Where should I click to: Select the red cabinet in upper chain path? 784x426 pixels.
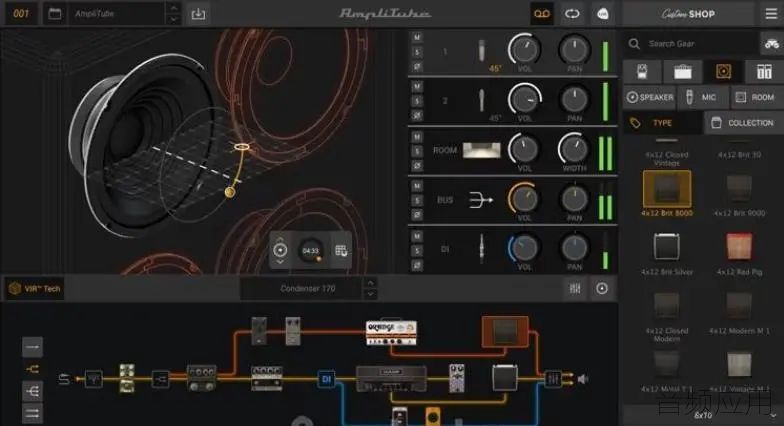505,332
